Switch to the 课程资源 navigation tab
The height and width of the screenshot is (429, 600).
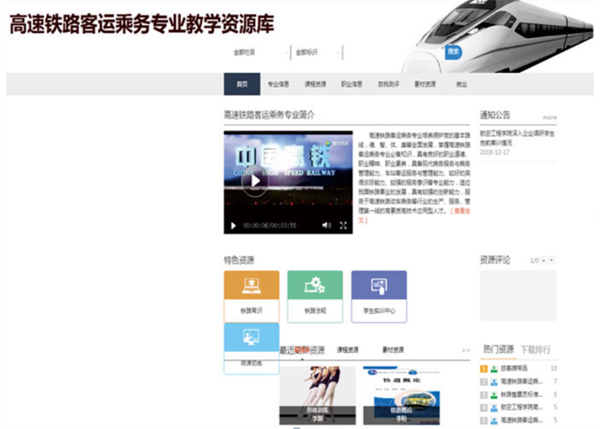pyautogui.click(x=315, y=85)
